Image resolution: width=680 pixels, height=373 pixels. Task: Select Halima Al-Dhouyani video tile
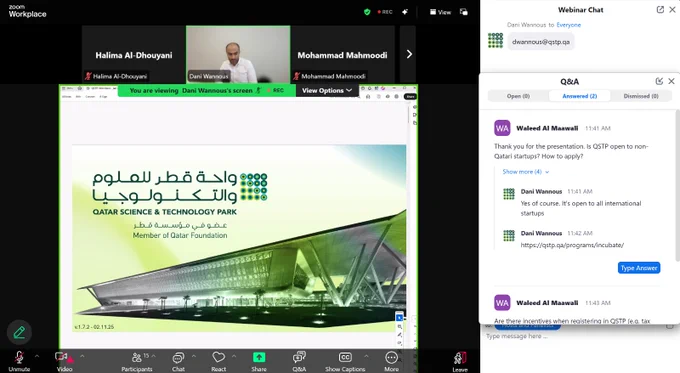(134, 54)
